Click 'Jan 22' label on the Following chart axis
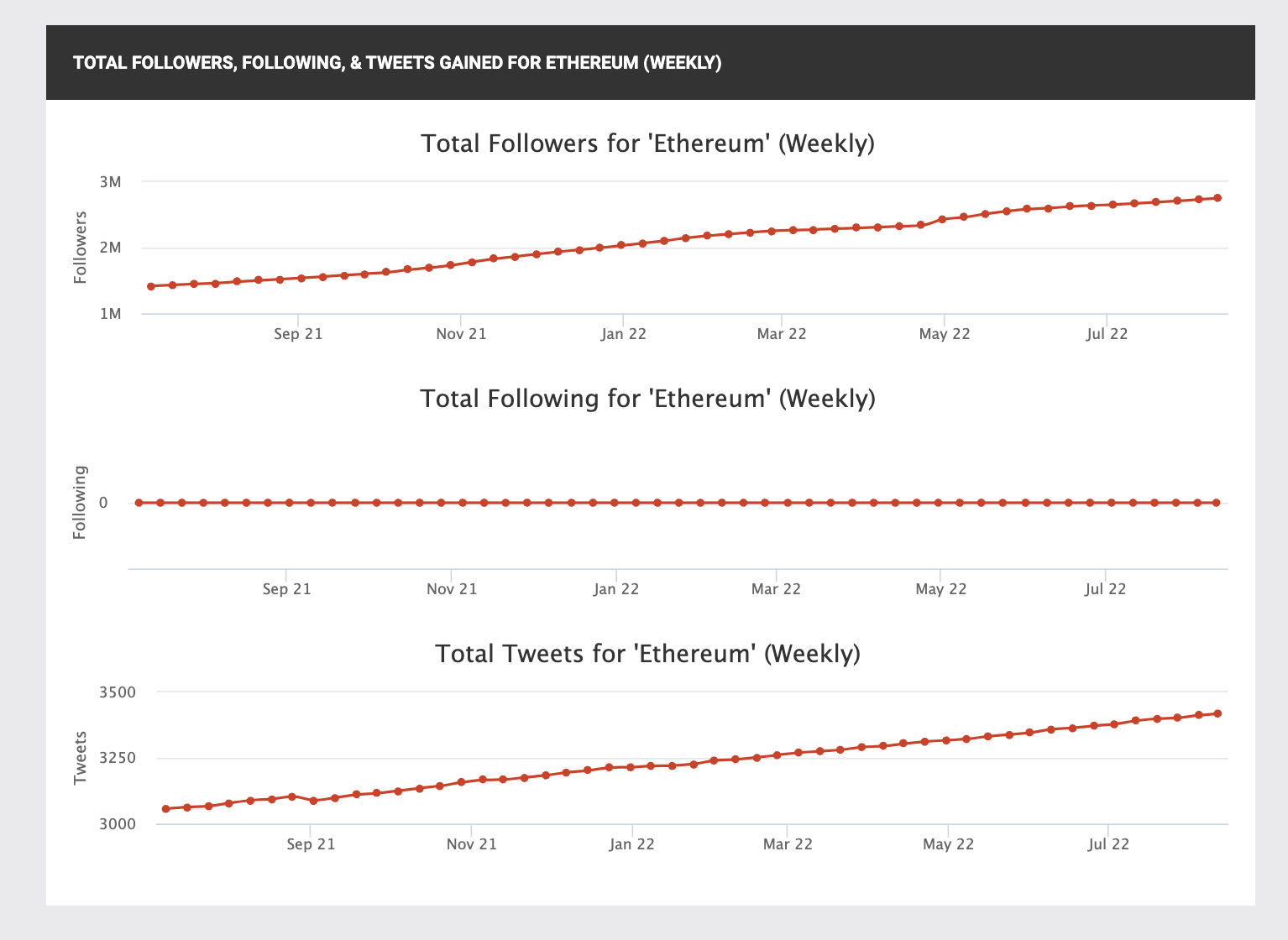 pyautogui.click(x=616, y=589)
